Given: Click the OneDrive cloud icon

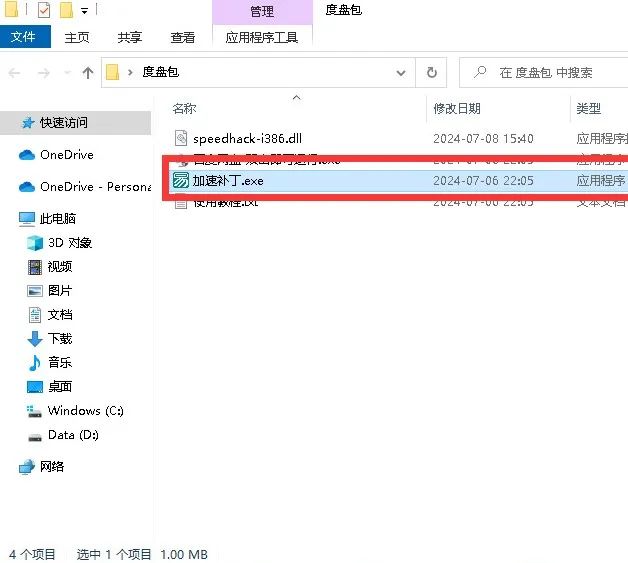Looking at the screenshot, I should (x=27, y=155).
